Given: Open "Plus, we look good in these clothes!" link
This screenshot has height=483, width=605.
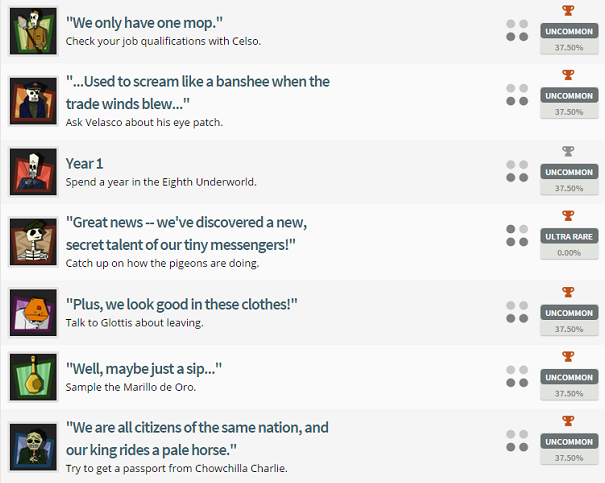Looking at the screenshot, I should click(182, 303).
